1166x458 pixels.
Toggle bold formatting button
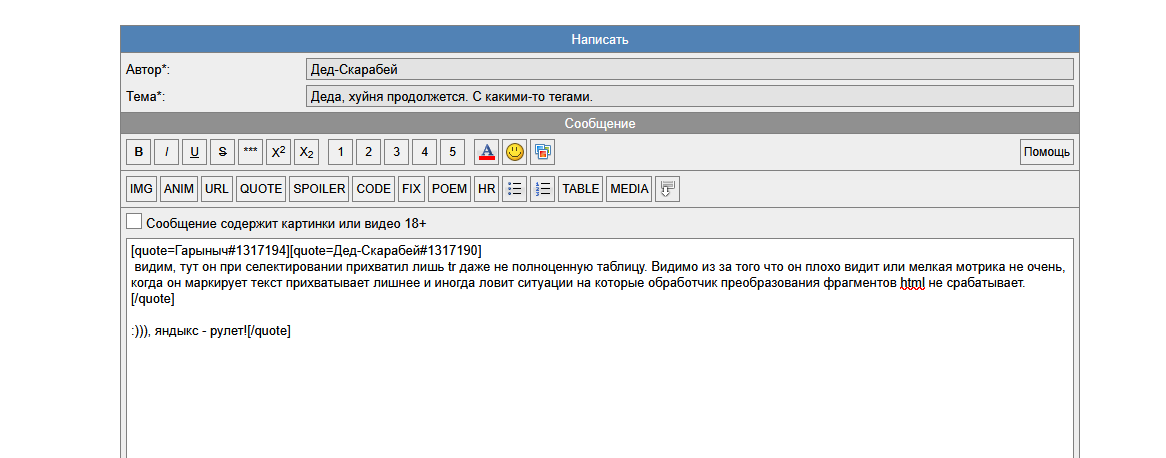click(x=139, y=152)
